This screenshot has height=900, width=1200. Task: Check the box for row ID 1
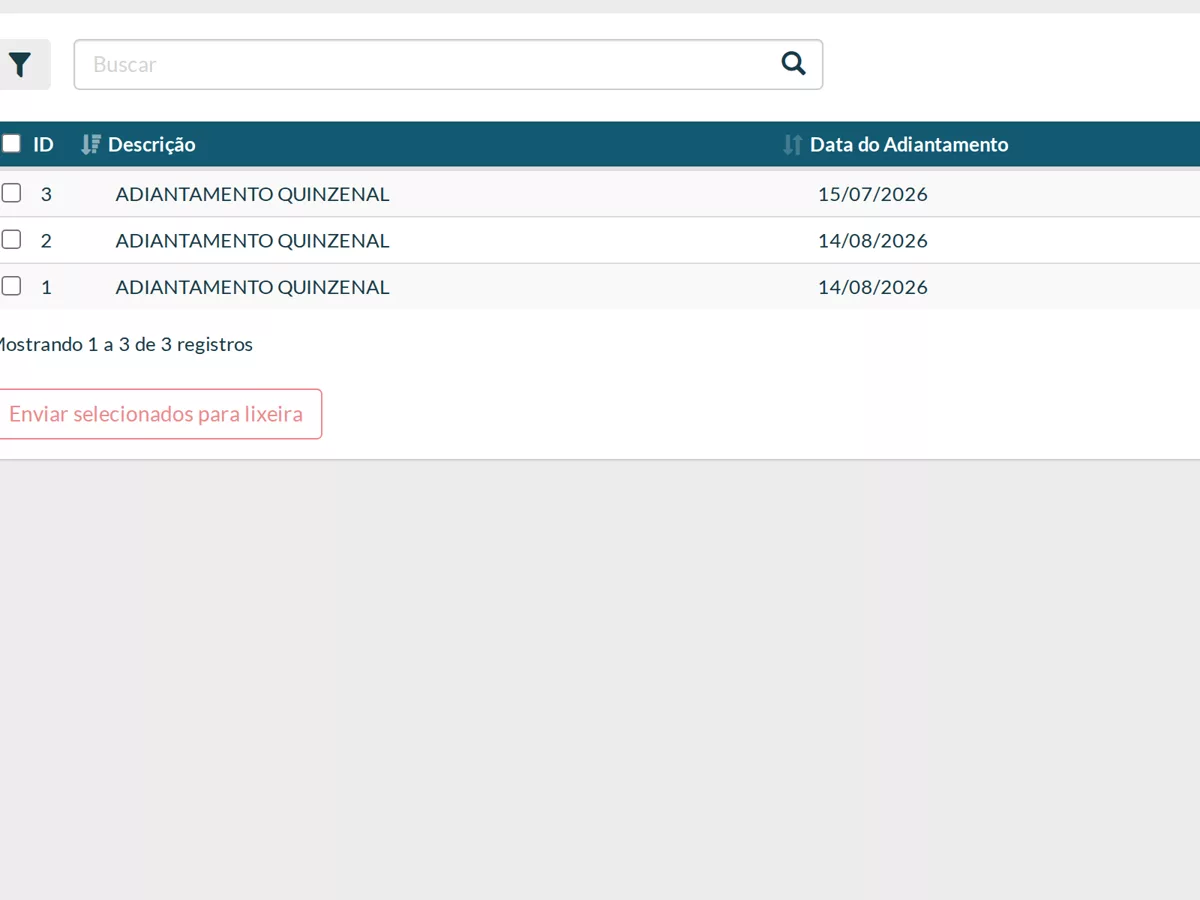11,285
